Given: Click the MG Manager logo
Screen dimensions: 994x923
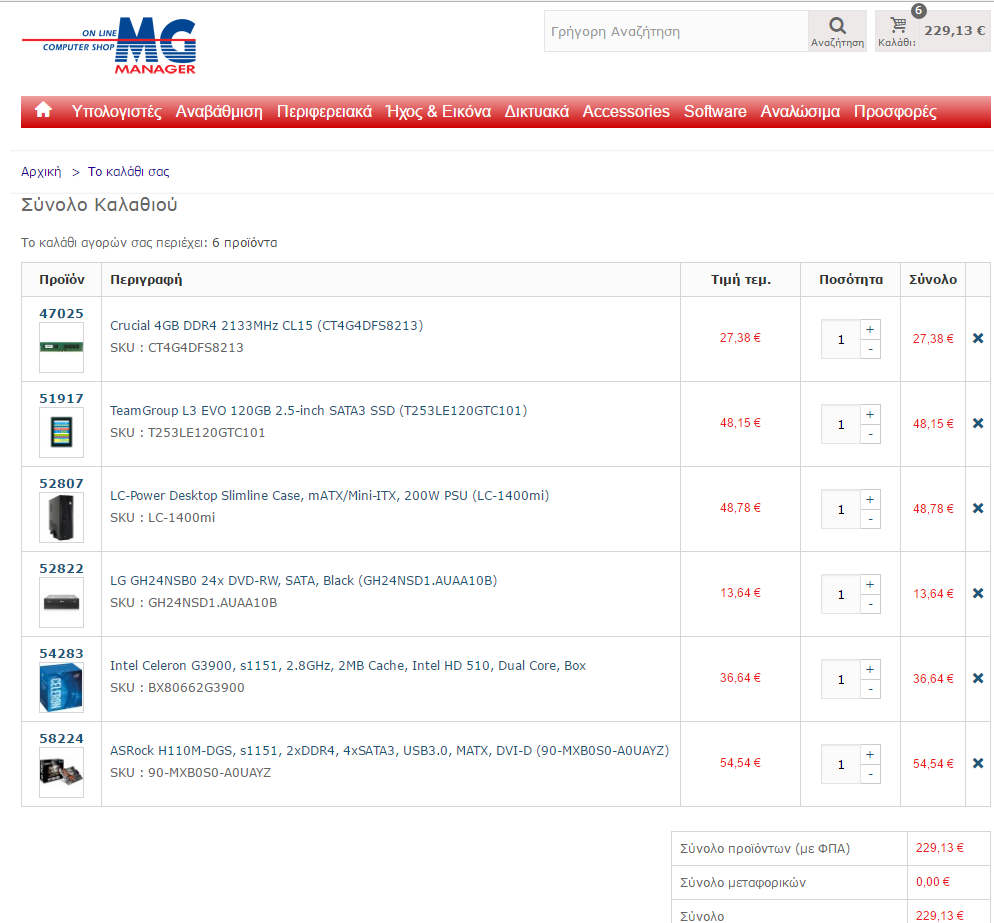Looking at the screenshot, I should click(x=109, y=46).
